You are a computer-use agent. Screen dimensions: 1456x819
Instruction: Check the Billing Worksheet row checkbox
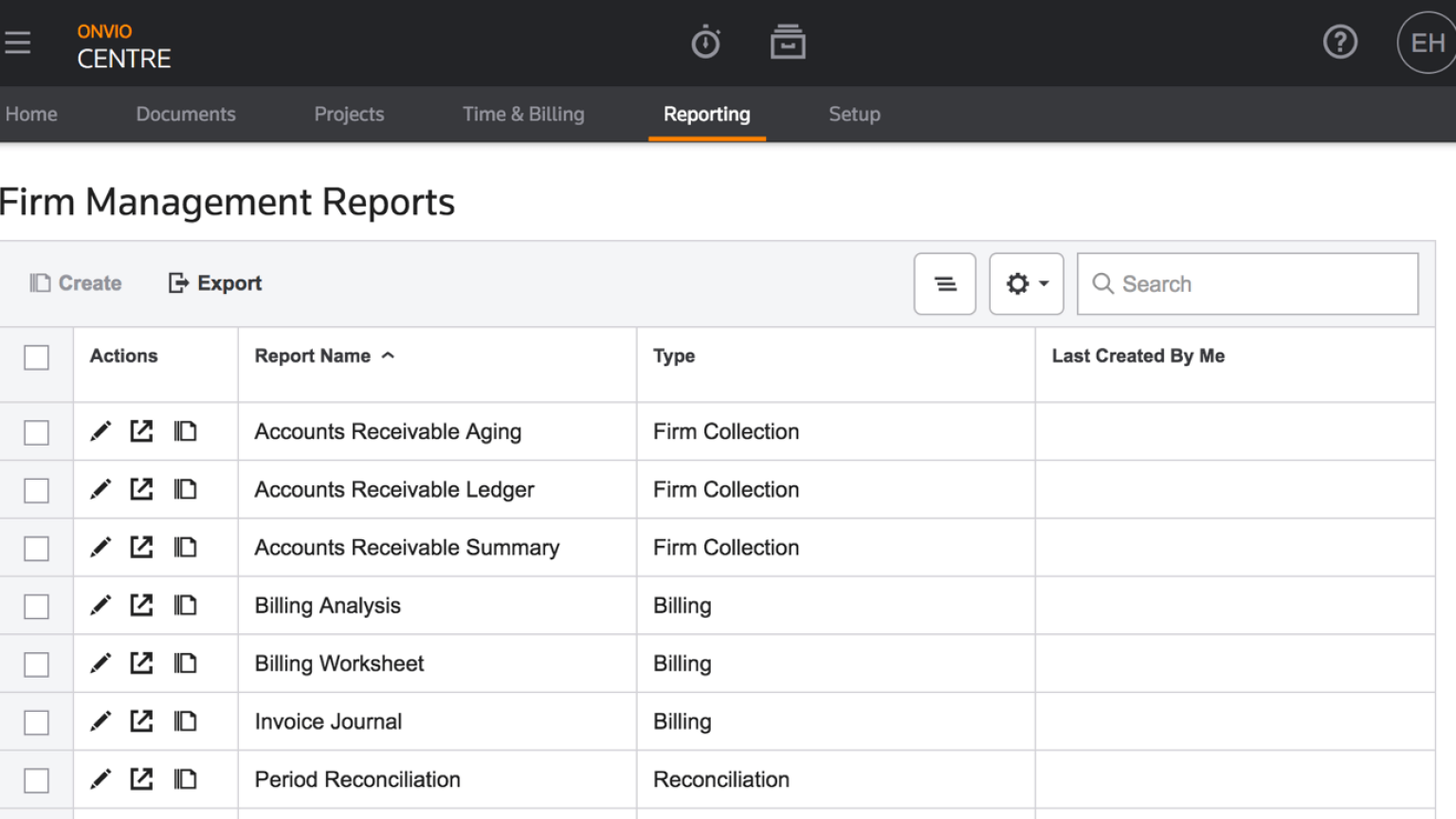pos(36,664)
